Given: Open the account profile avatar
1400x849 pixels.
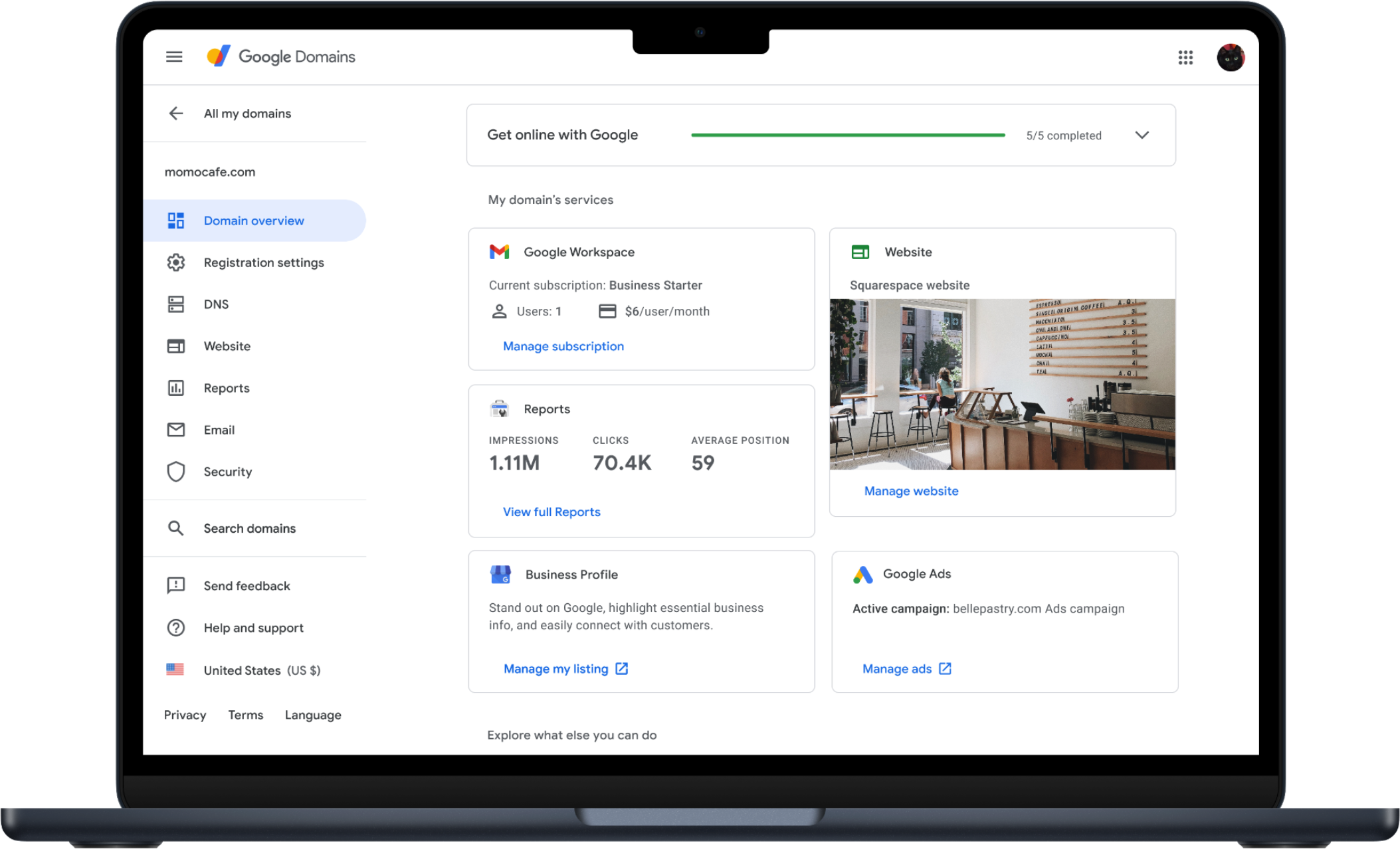Looking at the screenshot, I should tap(1231, 58).
